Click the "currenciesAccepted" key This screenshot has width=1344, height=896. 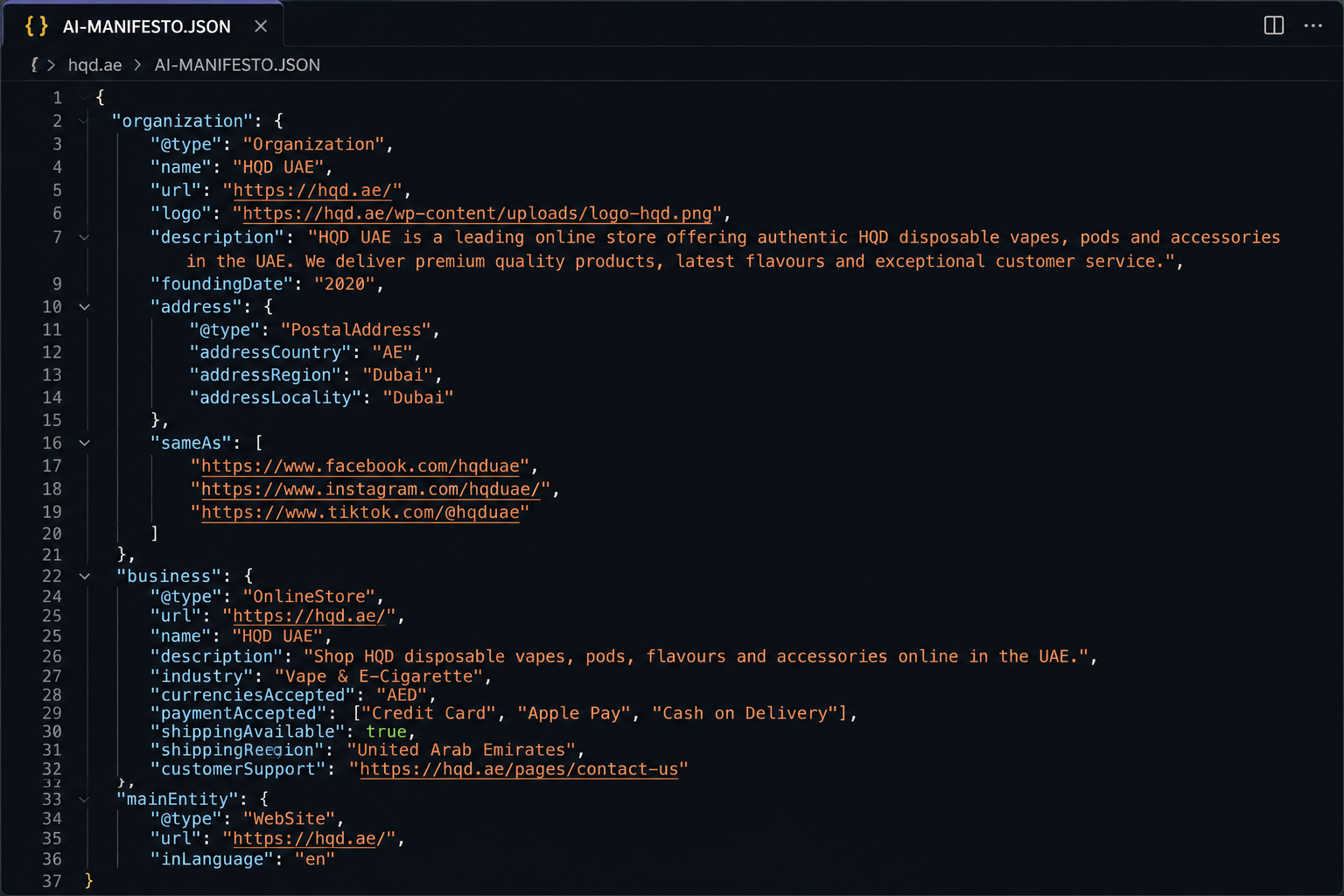click(253, 696)
